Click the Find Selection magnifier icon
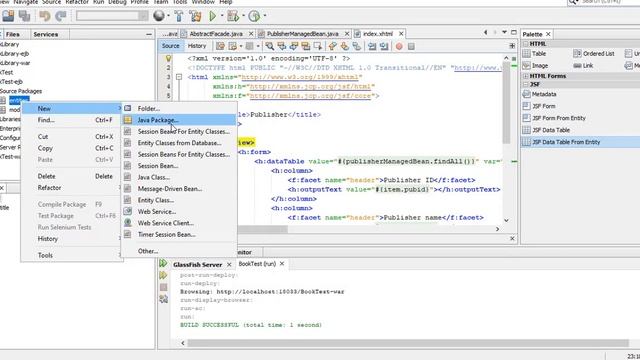This screenshot has width=640, height=360. click(269, 46)
